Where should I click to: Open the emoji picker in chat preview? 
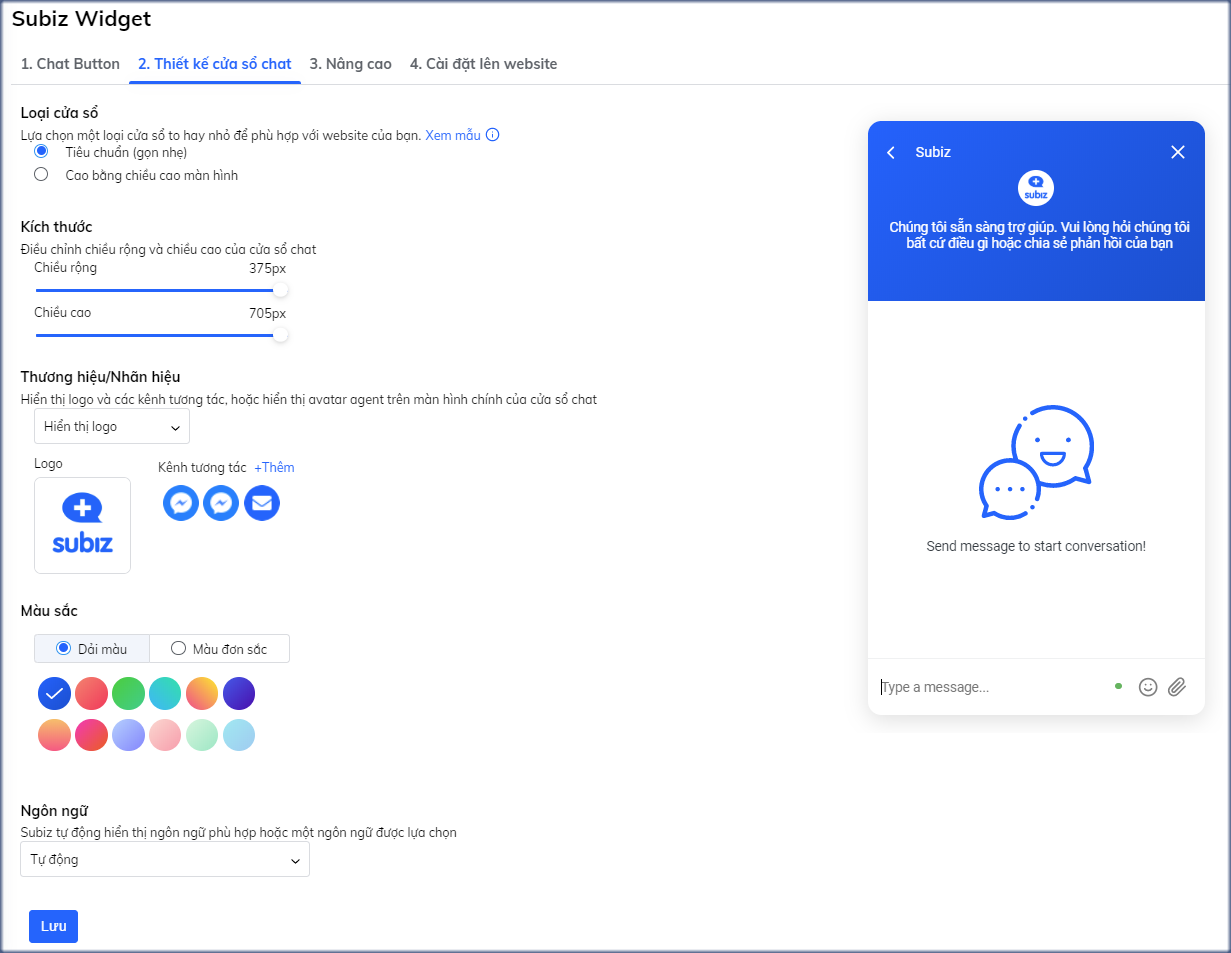[x=1148, y=687]
